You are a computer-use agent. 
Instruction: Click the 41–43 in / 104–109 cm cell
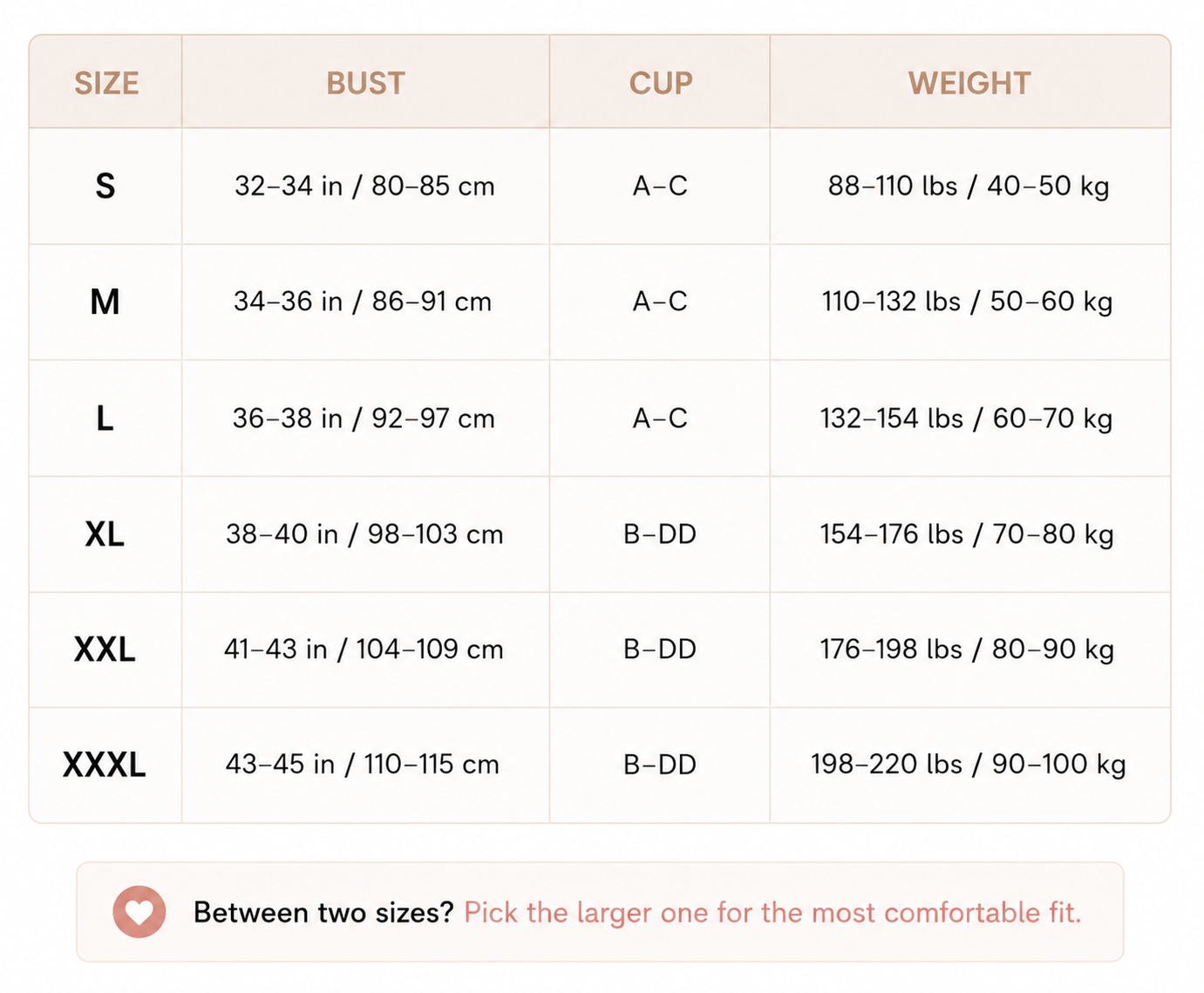click(x=364, y=650)
